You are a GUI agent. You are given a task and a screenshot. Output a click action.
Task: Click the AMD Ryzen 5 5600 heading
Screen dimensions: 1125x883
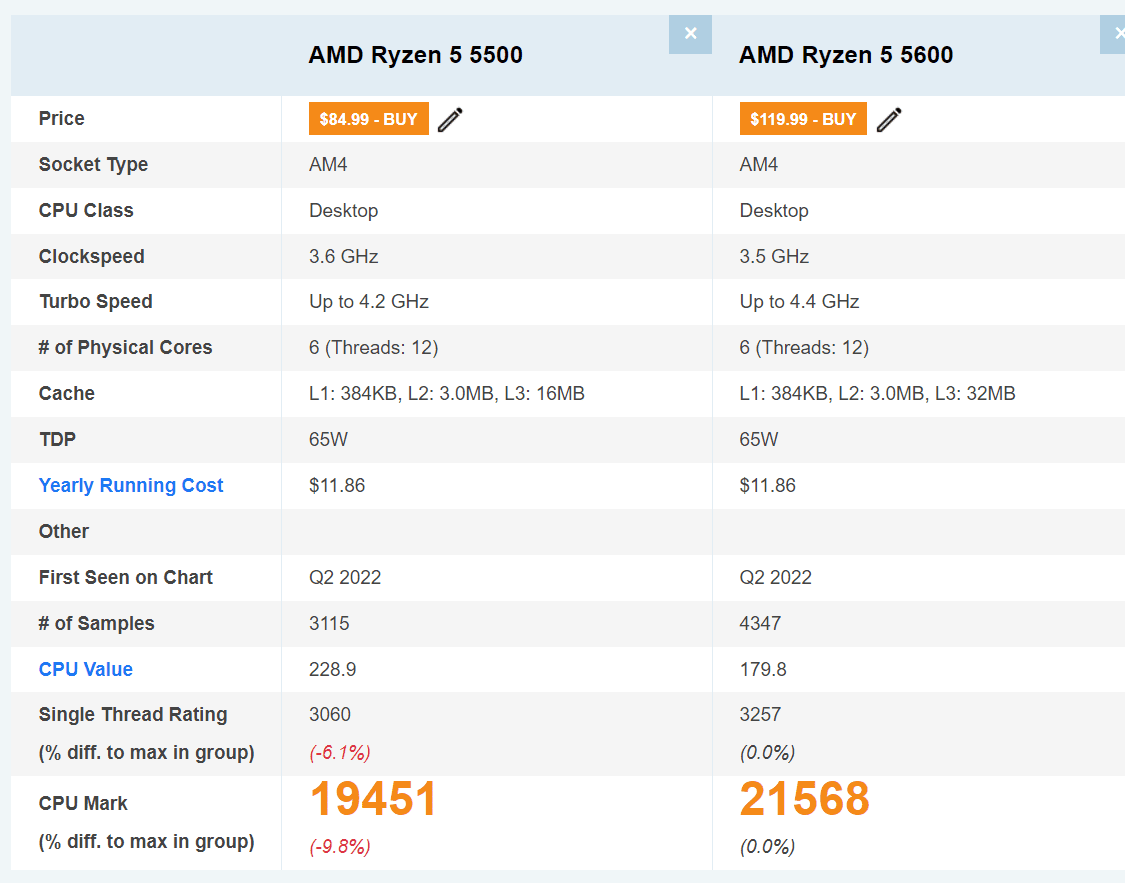point(846,55)
